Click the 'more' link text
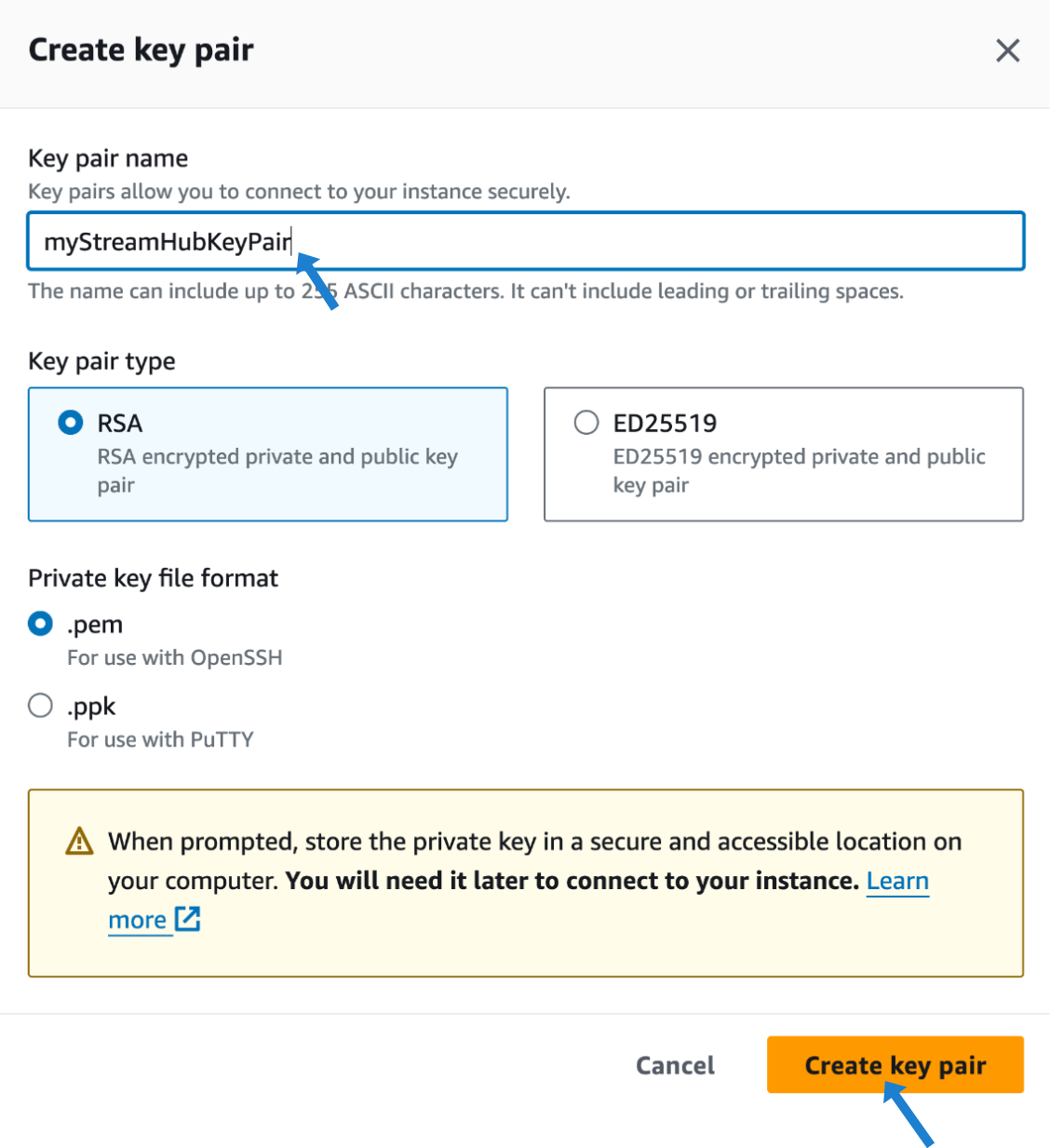1050x1148 pixels. pyautogui.click(x=138, y=920)
